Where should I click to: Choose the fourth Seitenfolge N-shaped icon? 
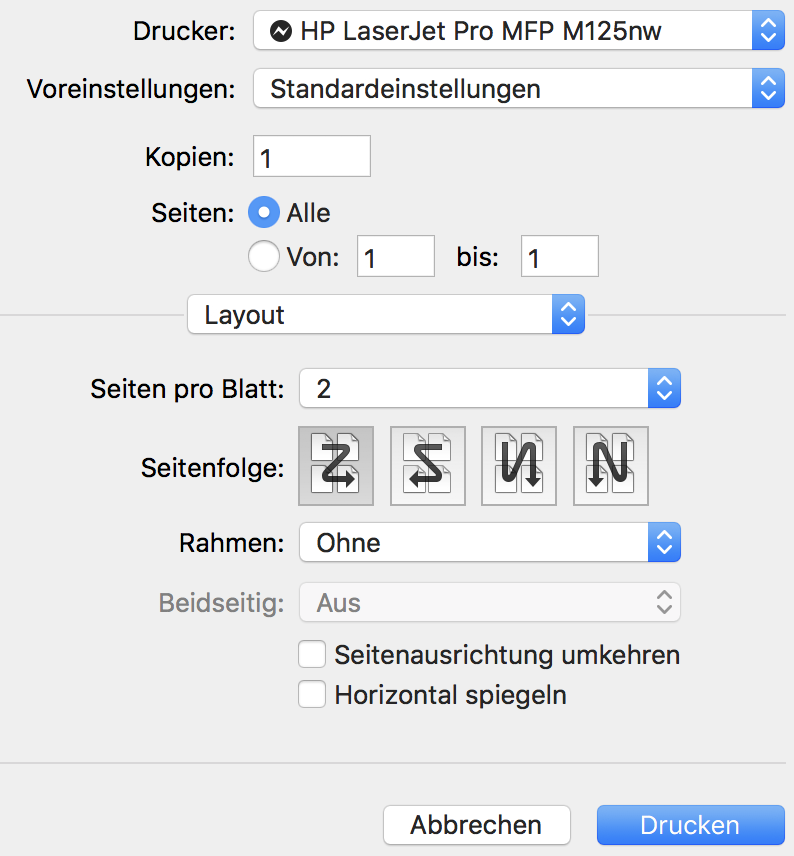pyautogui.click(x=611, y=466)
